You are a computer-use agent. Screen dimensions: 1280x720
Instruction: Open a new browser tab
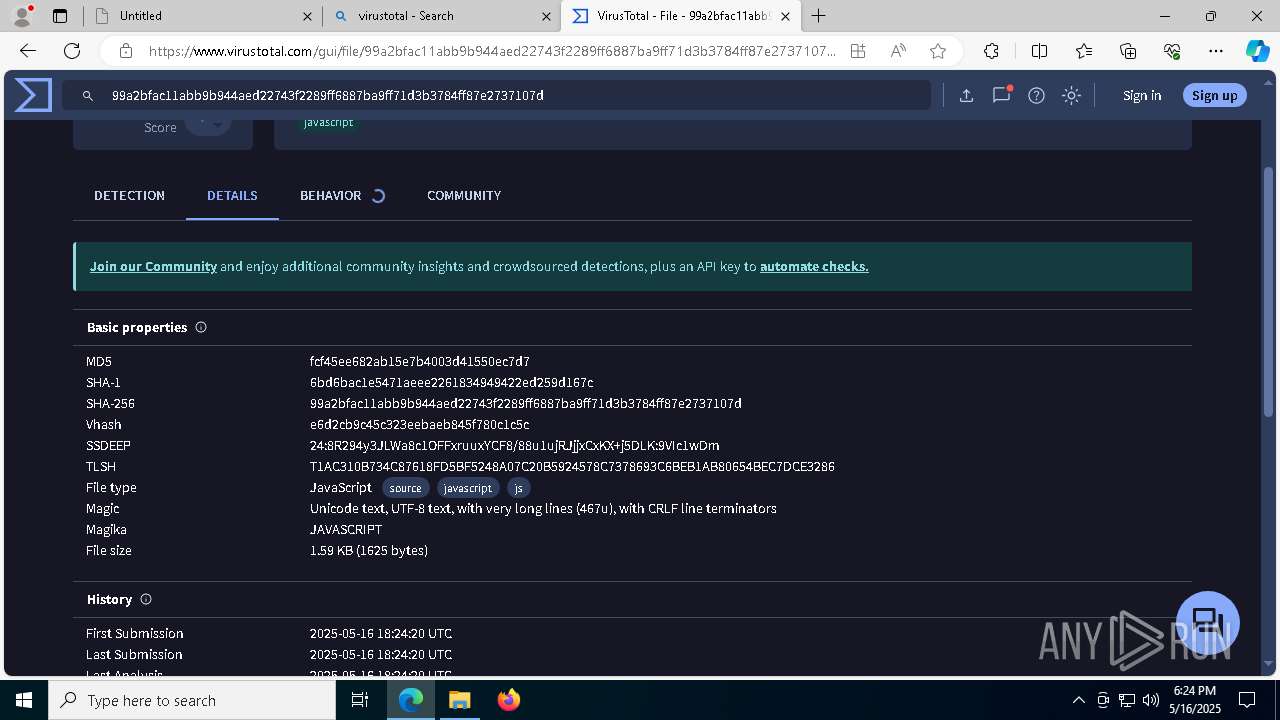coord(818,16)
